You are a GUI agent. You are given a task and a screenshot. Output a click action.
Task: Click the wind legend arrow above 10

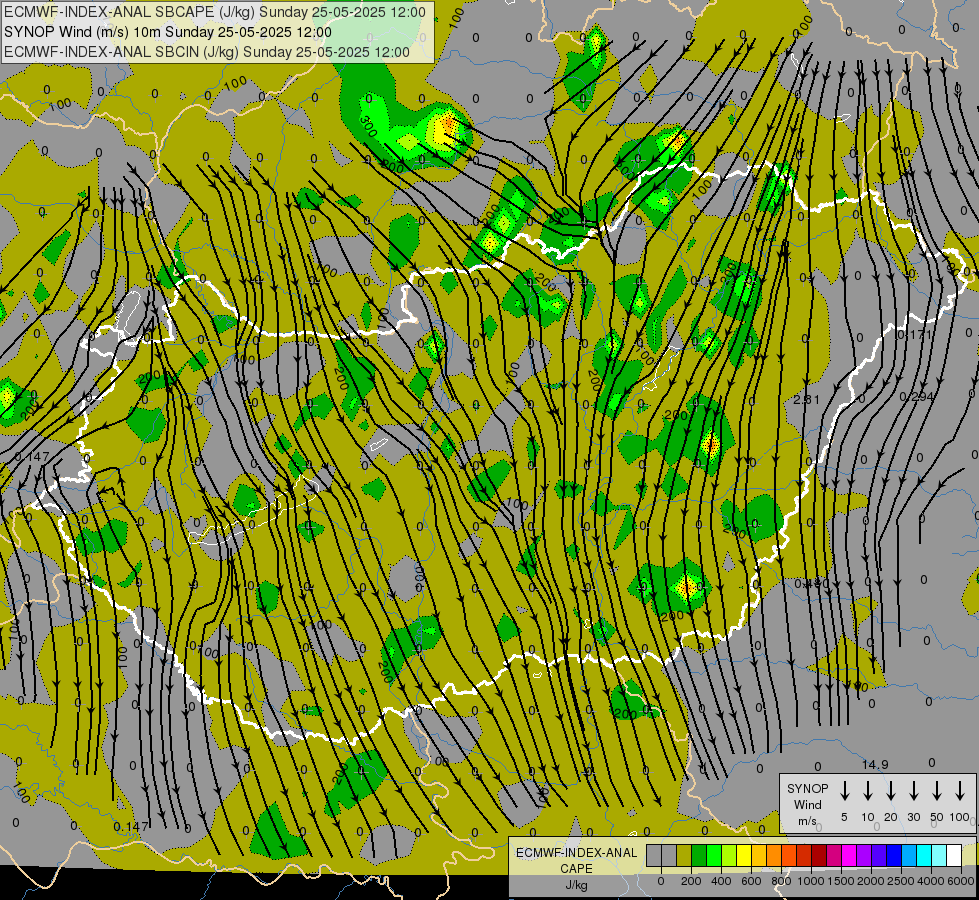tap(867, 791)
